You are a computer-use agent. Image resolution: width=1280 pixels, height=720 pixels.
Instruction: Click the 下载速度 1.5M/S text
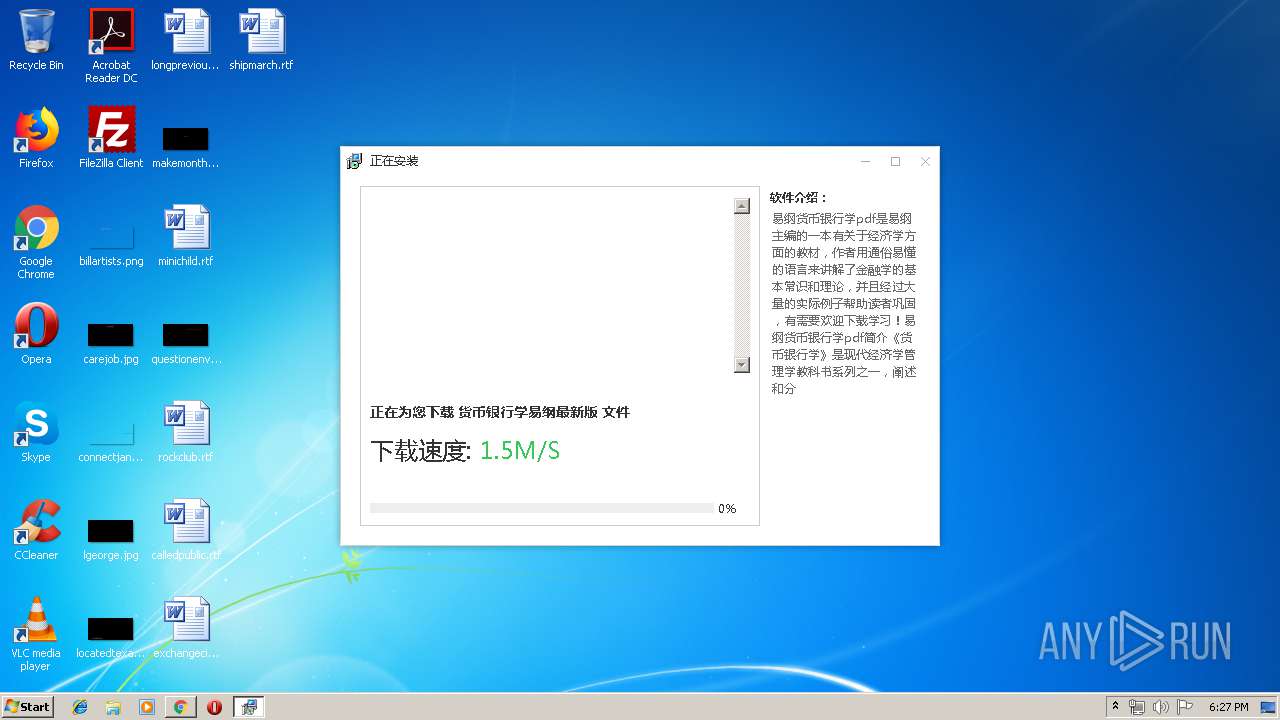click(465, 451)
